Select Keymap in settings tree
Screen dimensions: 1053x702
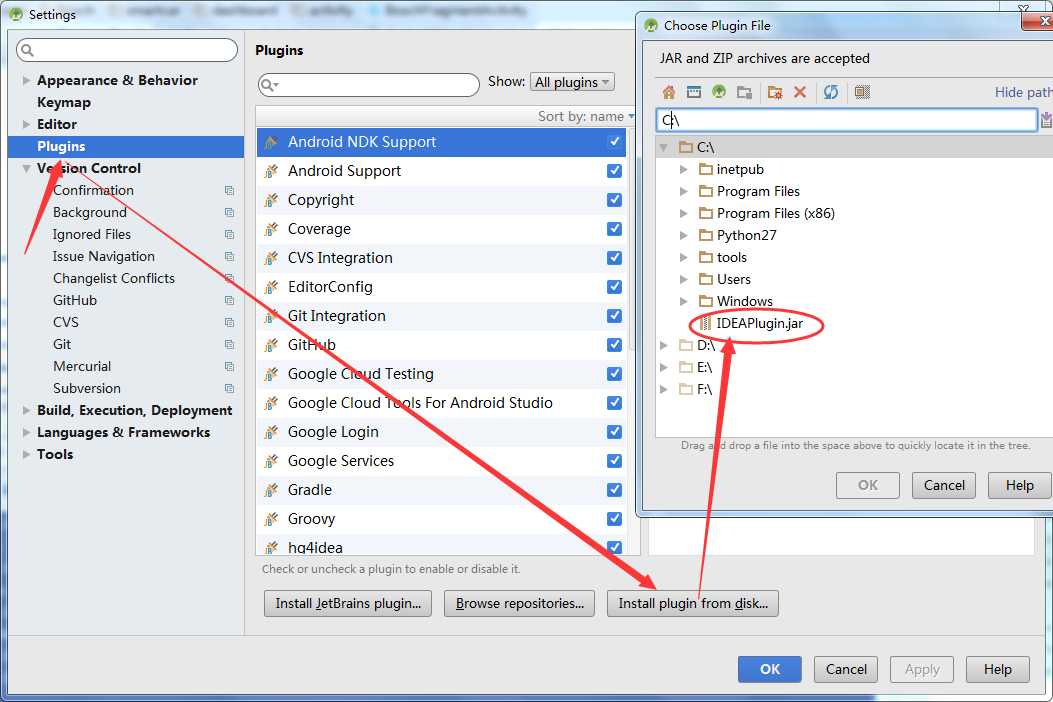(64, 103)
